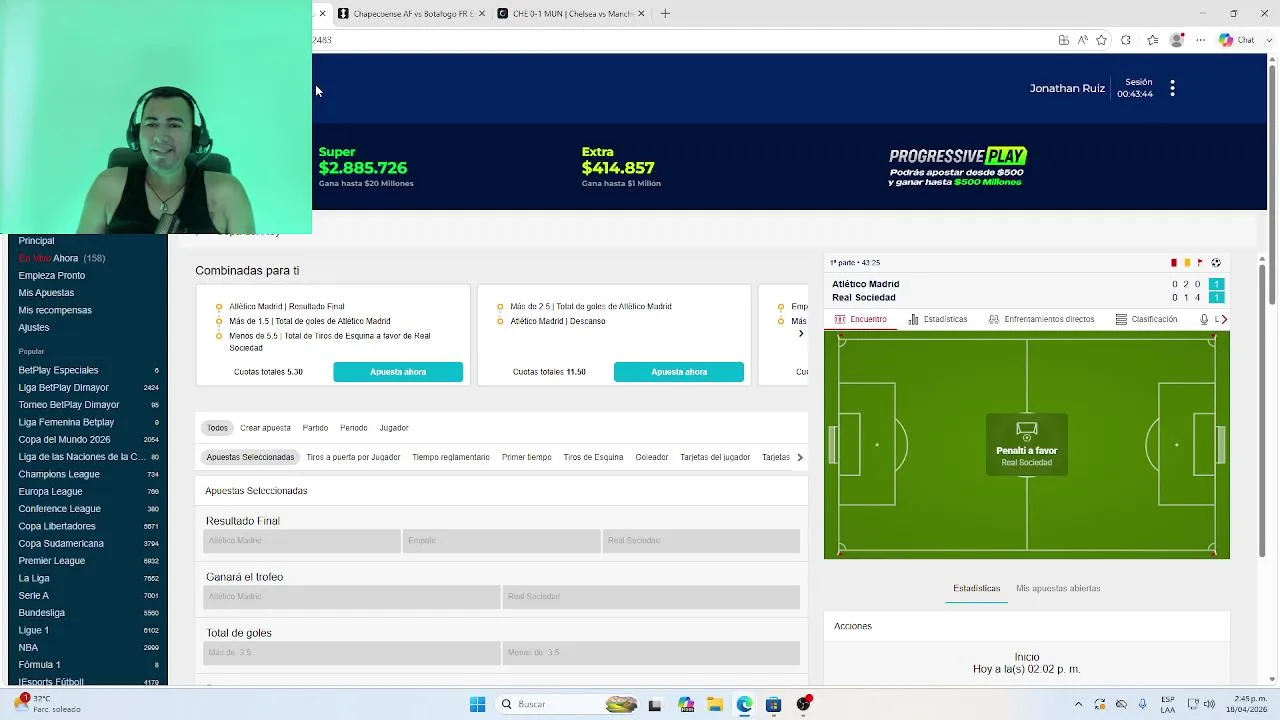Select the Tiros de Esquina chip
The height and width of the screenshot is (720, 1280).
[x=593, y=457]
